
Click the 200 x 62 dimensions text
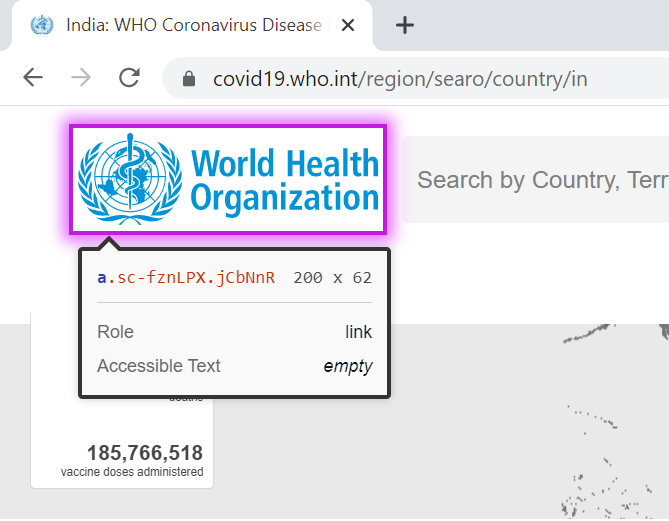click(332, 278)
